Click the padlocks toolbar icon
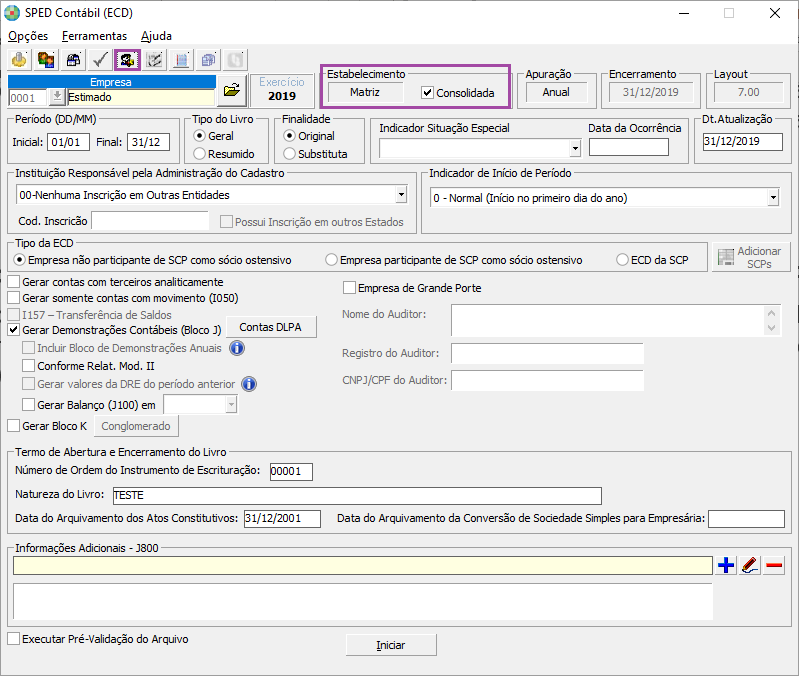 tap(73, 60)
